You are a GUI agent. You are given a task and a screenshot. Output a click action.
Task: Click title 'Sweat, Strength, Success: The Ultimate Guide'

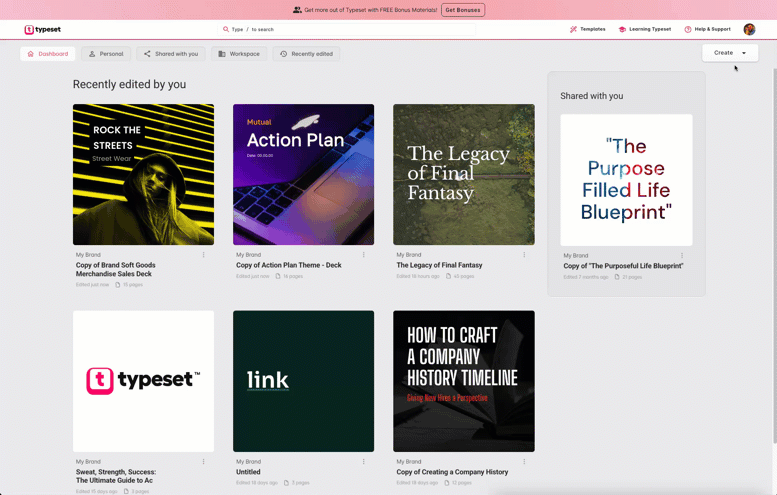(x=116, y=476)
